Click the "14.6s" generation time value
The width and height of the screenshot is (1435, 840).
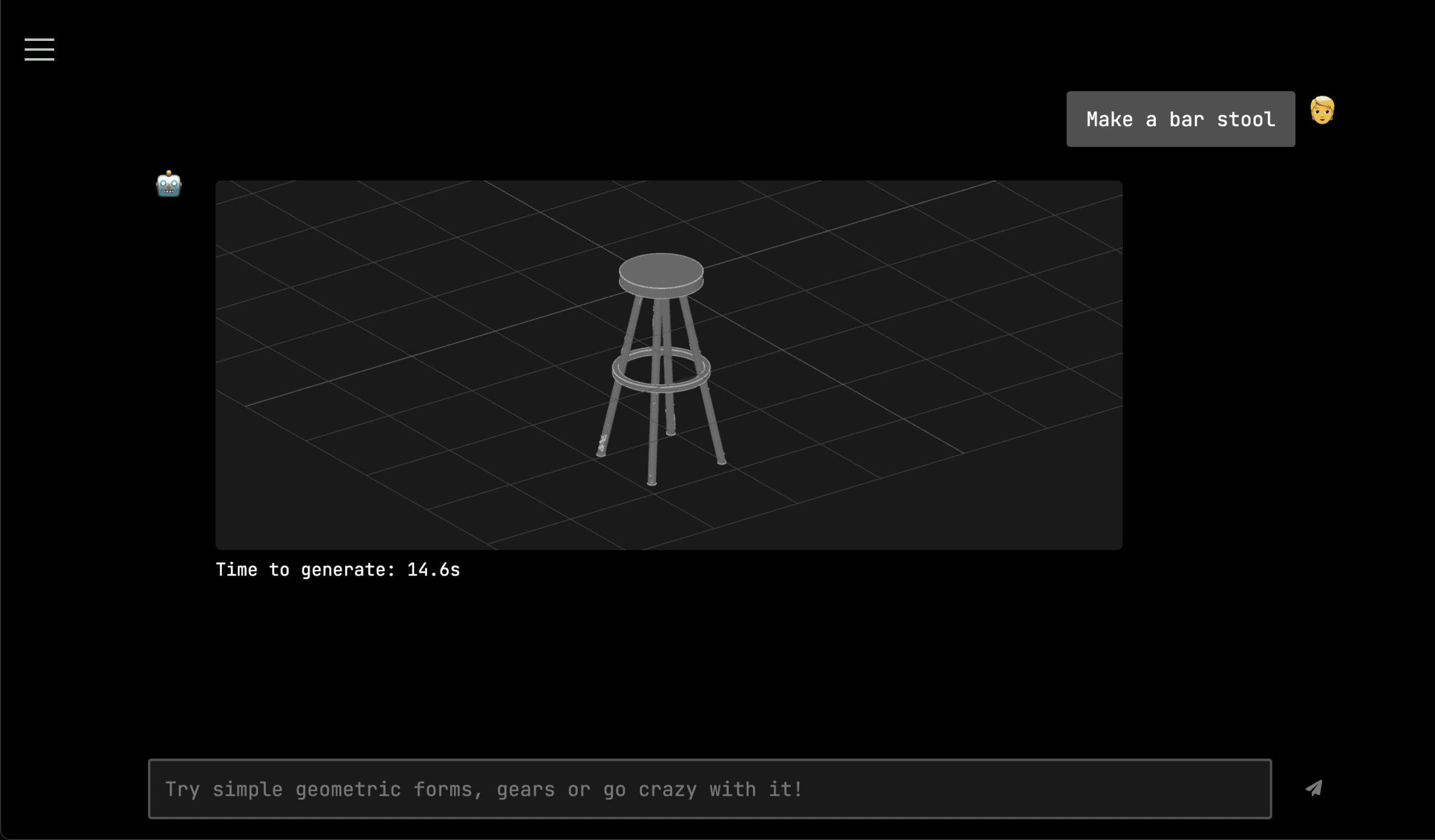click(433, 570)
